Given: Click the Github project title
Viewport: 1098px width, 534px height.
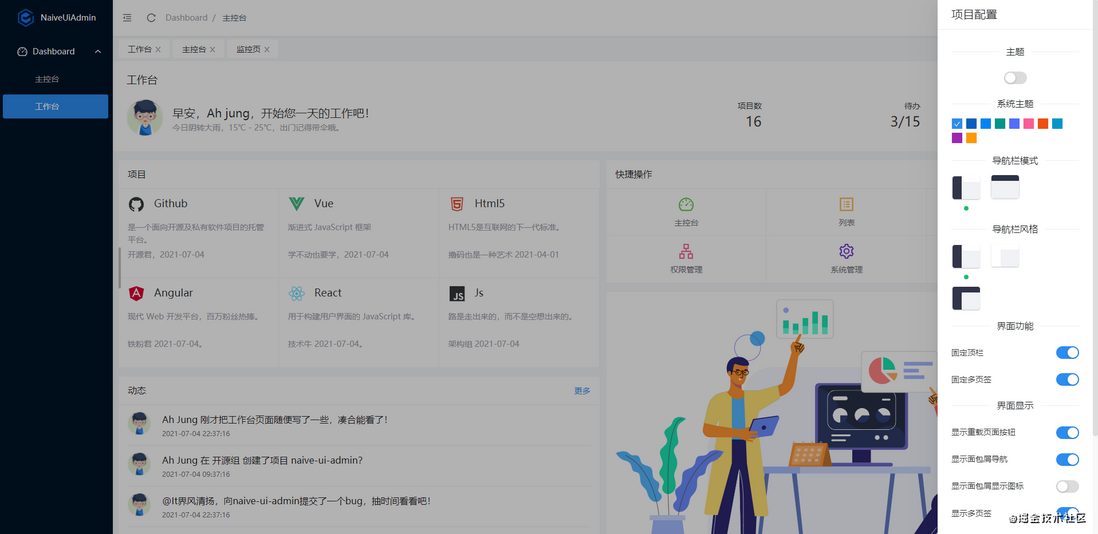Looking at the screenshot, I should point(171,204).
